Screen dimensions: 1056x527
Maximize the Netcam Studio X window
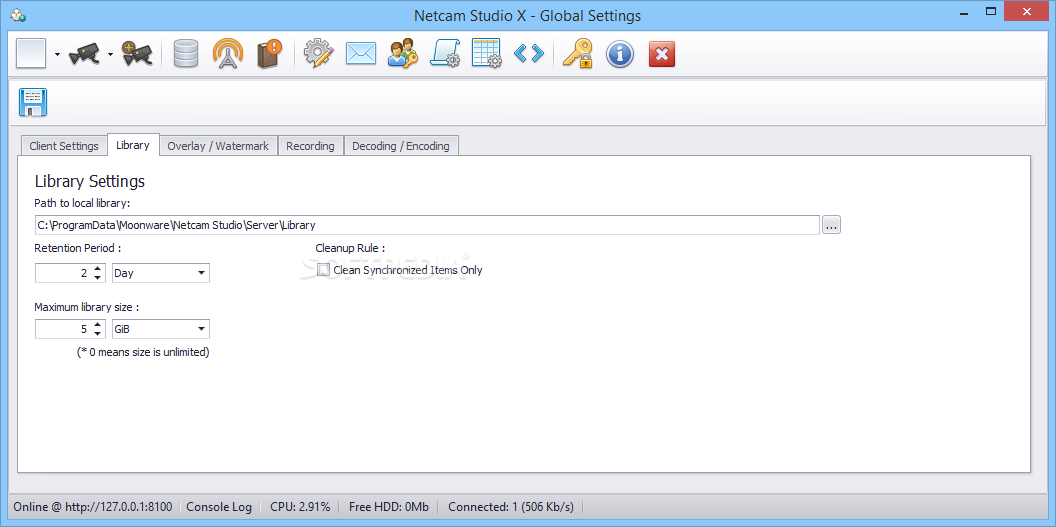coord(990,11)
